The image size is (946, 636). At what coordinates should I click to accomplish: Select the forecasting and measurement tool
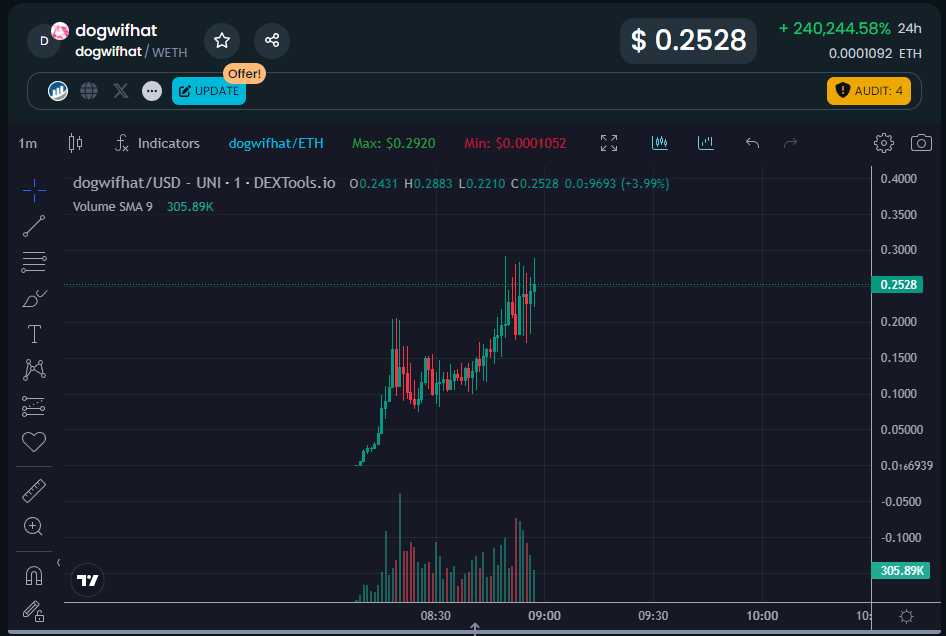(34, 406)
